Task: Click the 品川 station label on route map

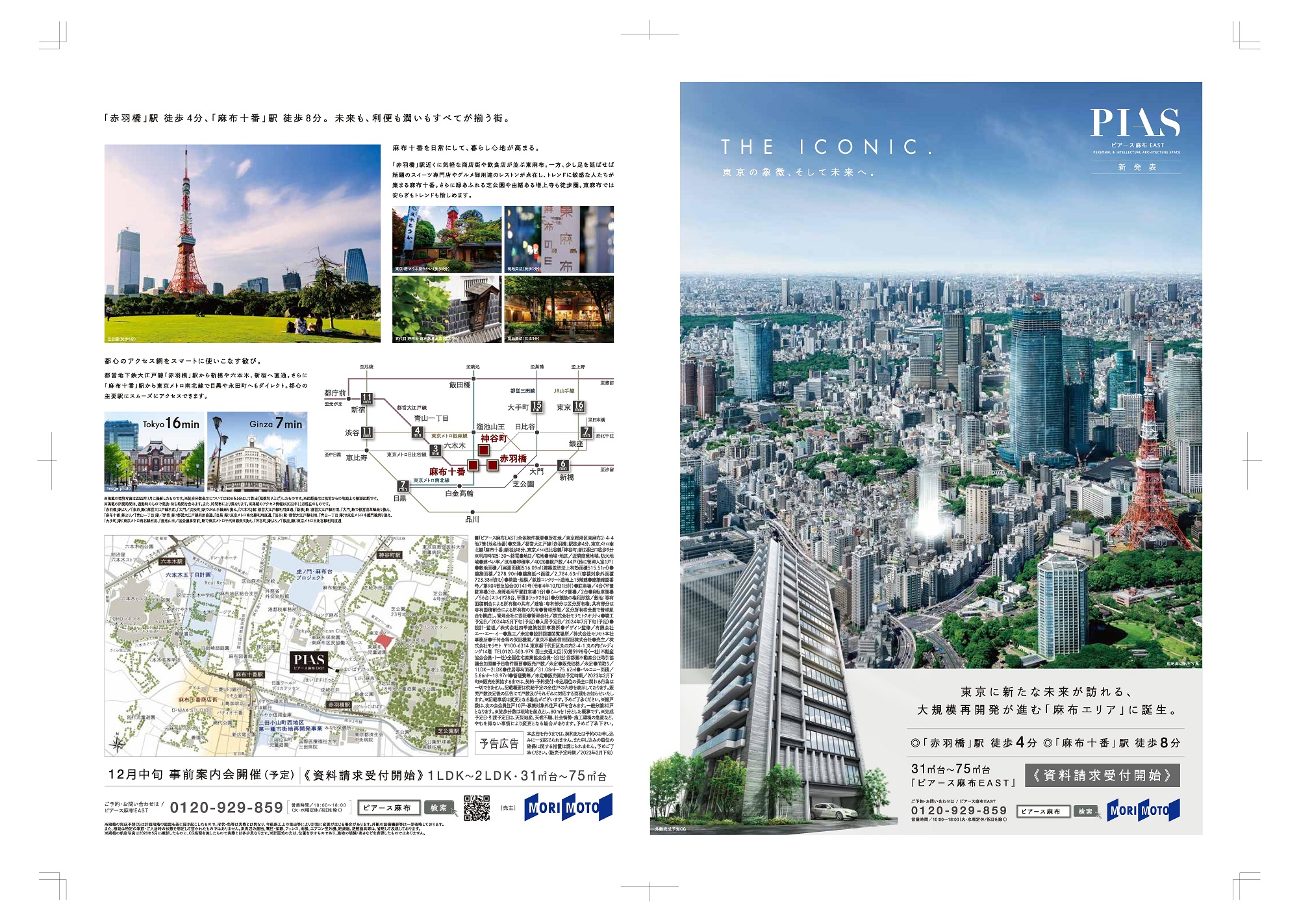Action: [x=472, y=519]
